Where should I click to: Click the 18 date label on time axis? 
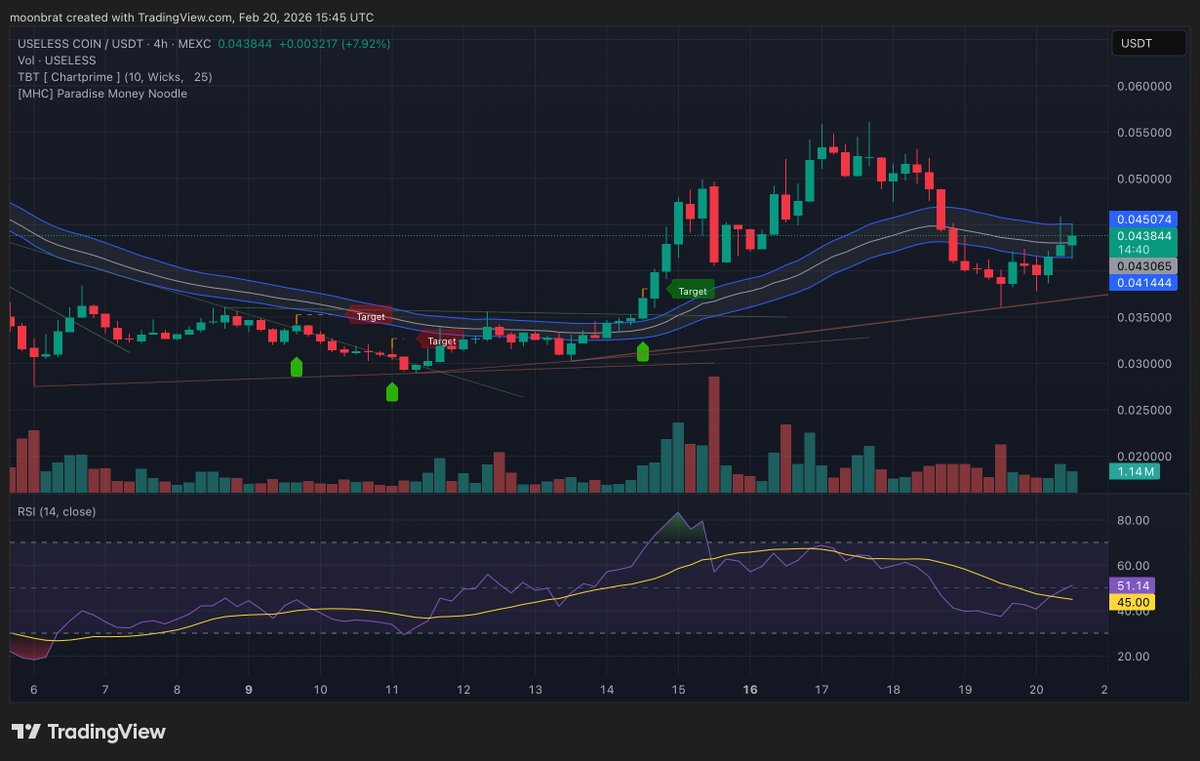click(x=893, y=690)
